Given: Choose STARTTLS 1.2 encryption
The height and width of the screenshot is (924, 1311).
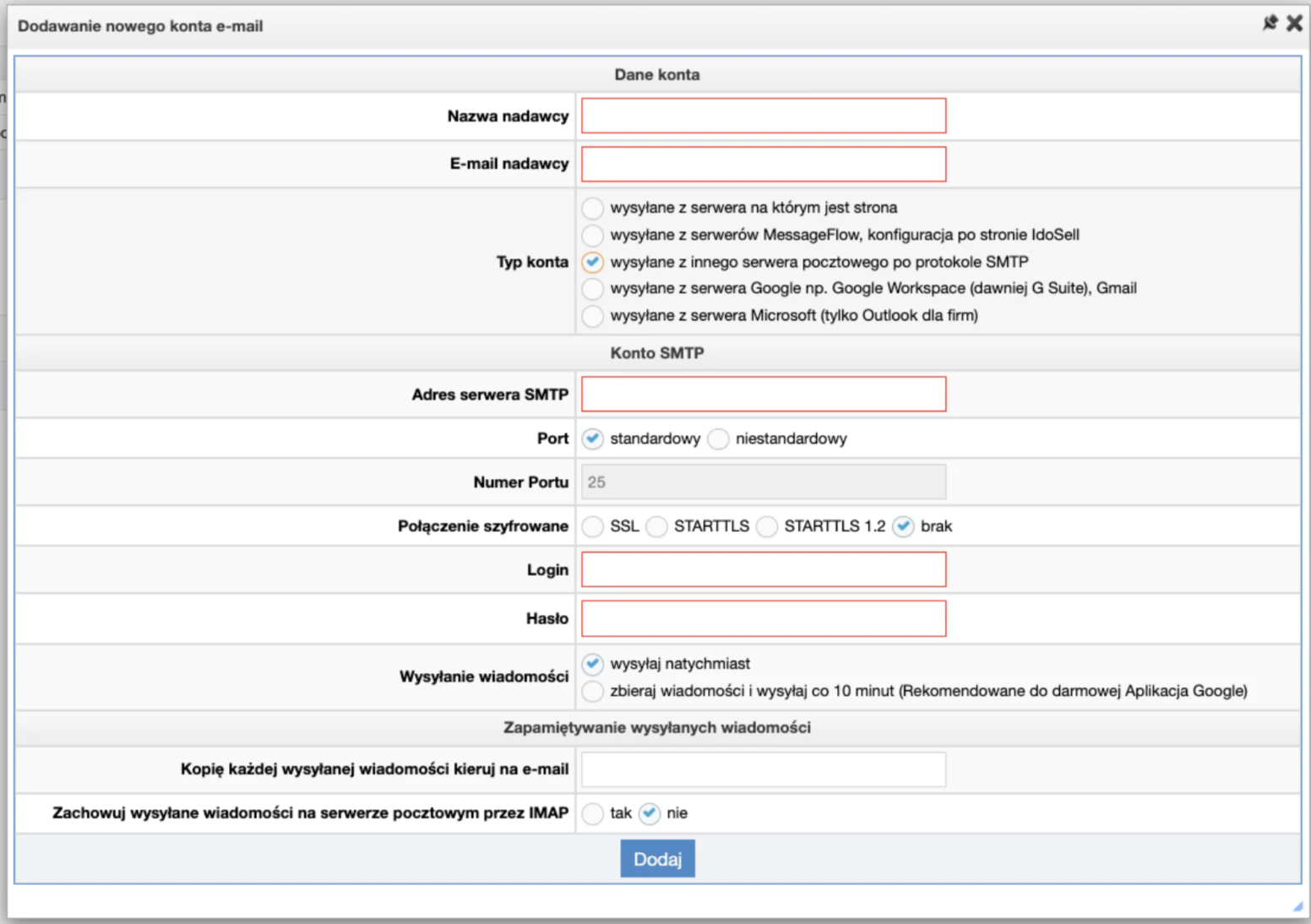Looking at the screenshot, I should tap(767, 527).
